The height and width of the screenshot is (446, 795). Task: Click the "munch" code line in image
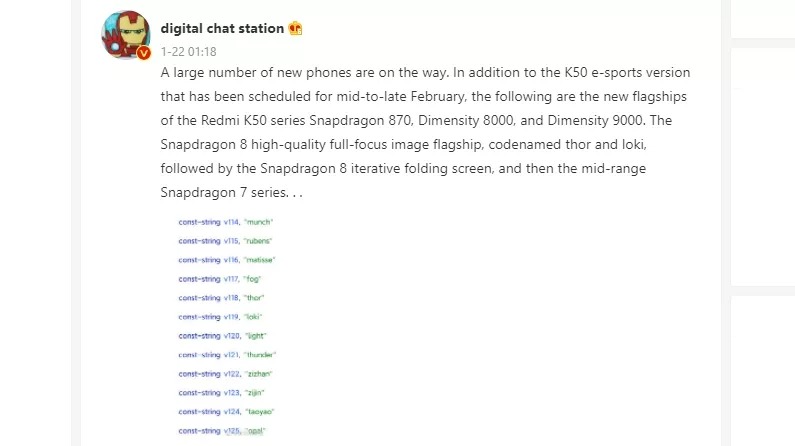click(225, 221)
